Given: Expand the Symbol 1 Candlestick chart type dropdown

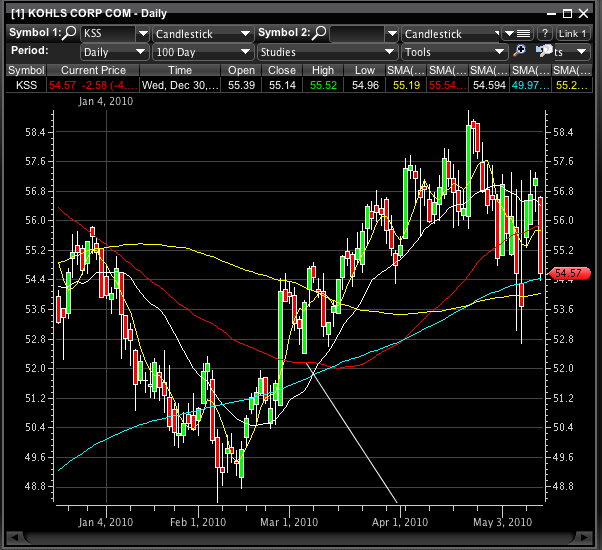Looking at the screenshot, I should pos(203,33).
